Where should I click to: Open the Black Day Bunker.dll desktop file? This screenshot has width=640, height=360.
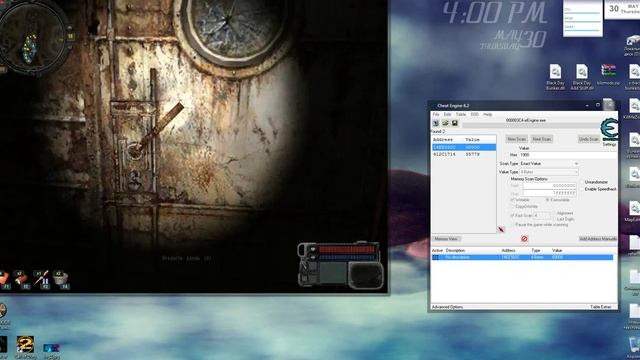pyautogui.click(x=555, y=77)
